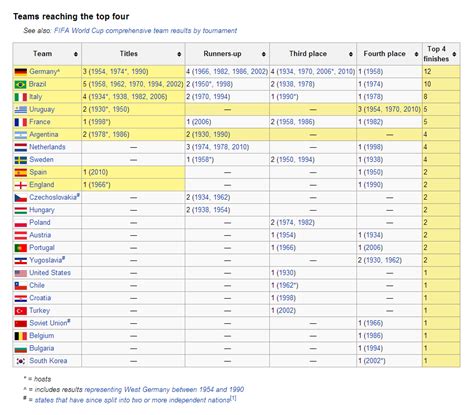The width and height of the screenshot is (474, 415).
Task: Click the Spain flag icon
Action: pos(21,172)
